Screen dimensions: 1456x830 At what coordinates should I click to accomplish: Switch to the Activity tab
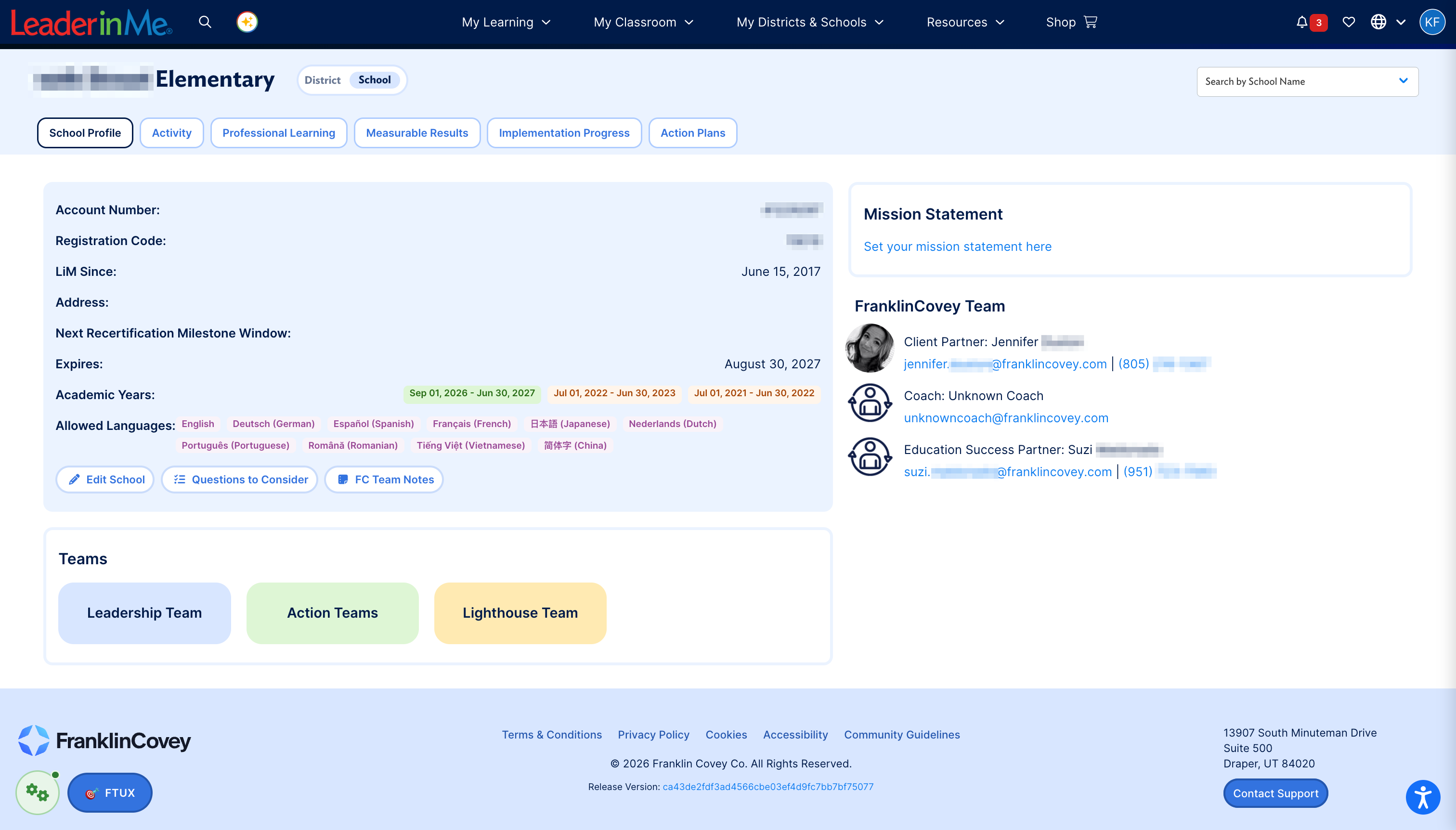point(171,133)
